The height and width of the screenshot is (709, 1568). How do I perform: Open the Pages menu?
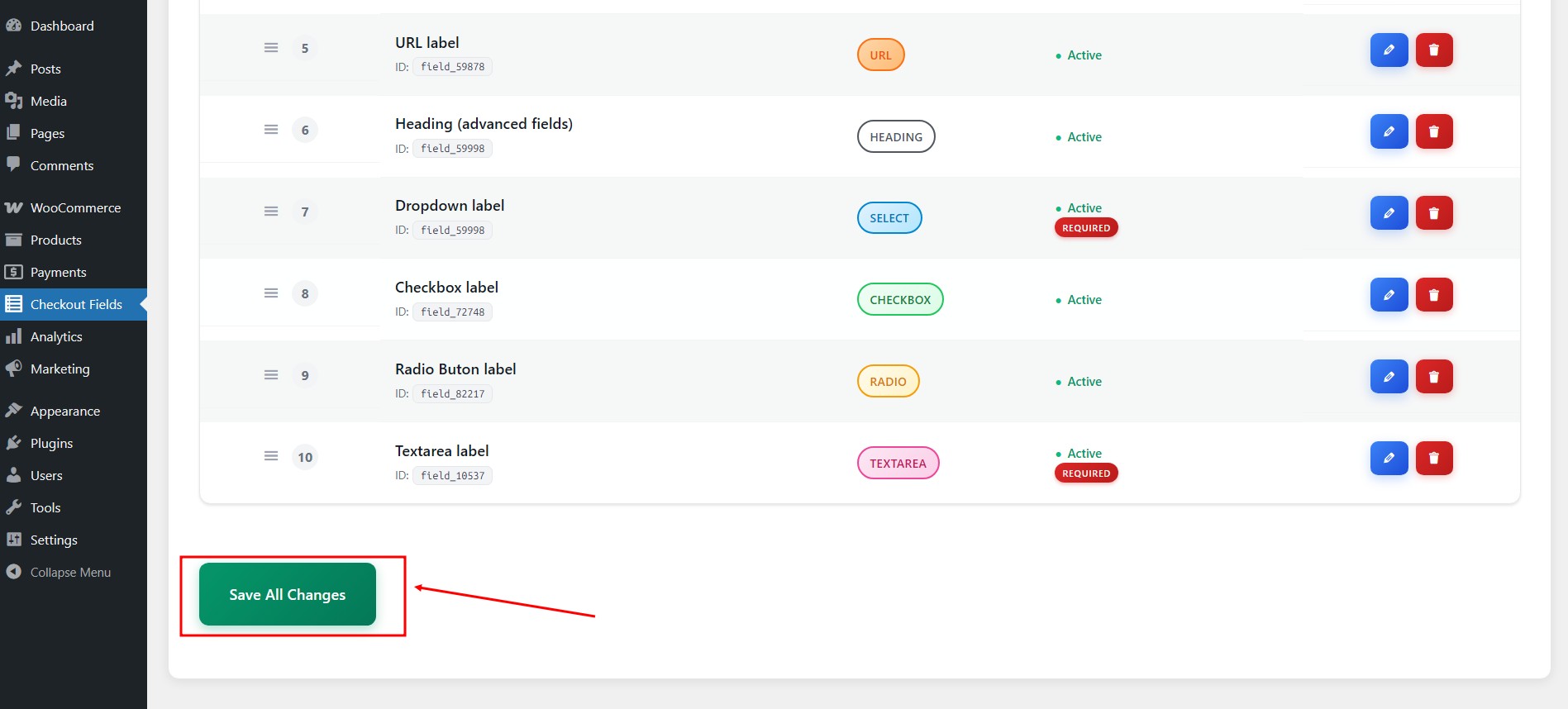pos(74,133)
